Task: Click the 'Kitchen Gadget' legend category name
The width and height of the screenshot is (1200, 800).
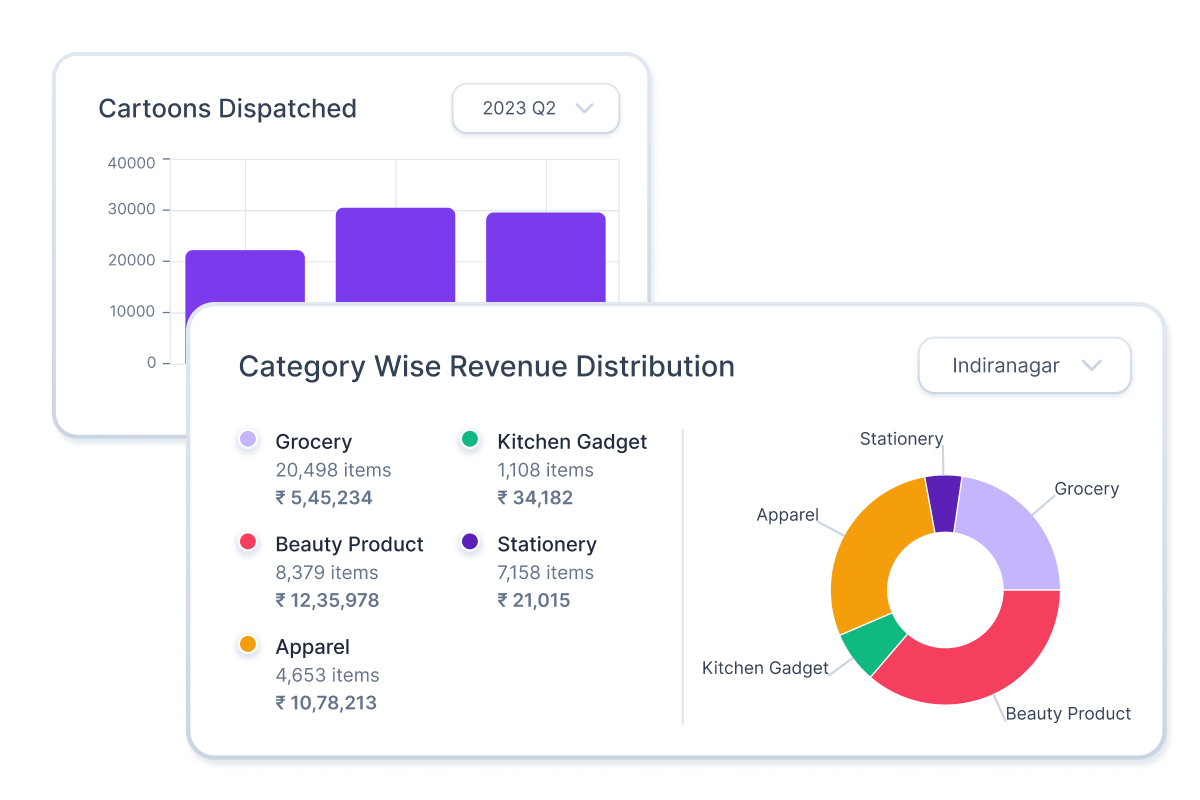Action: point(572,441)
